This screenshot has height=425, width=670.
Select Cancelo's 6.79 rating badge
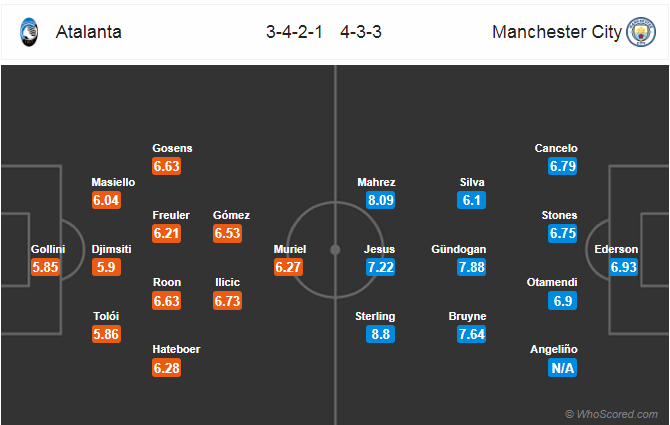click(562, 166)
